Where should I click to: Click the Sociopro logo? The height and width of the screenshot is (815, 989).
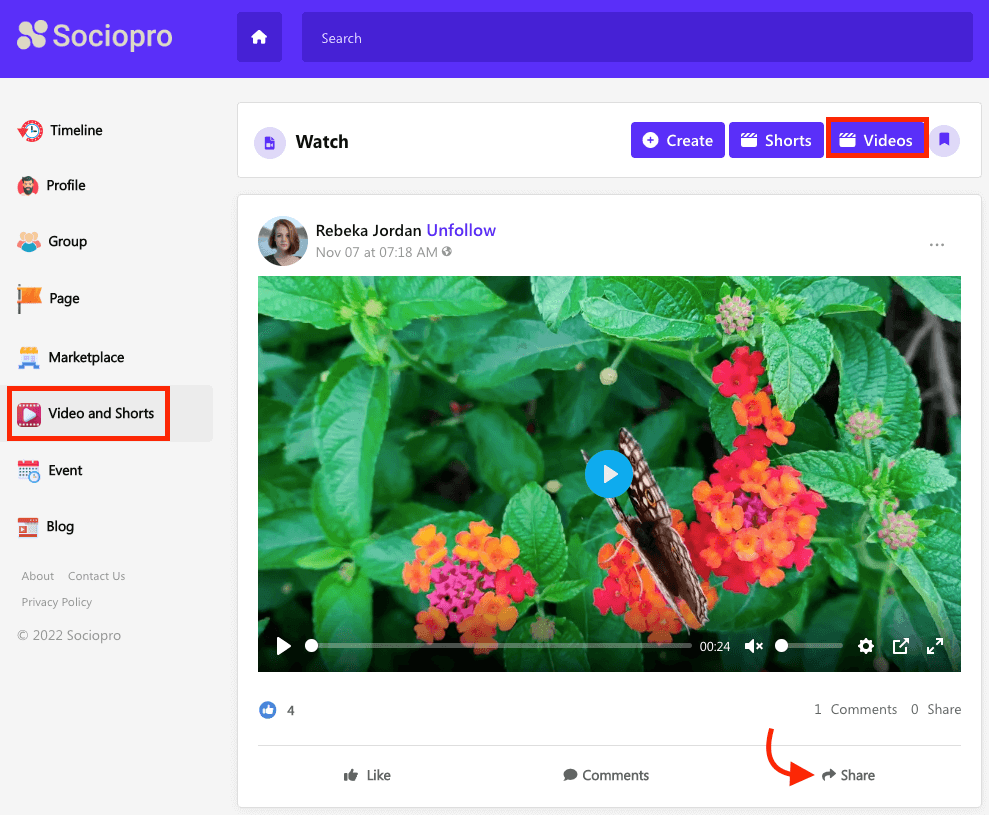coord(95,36)
